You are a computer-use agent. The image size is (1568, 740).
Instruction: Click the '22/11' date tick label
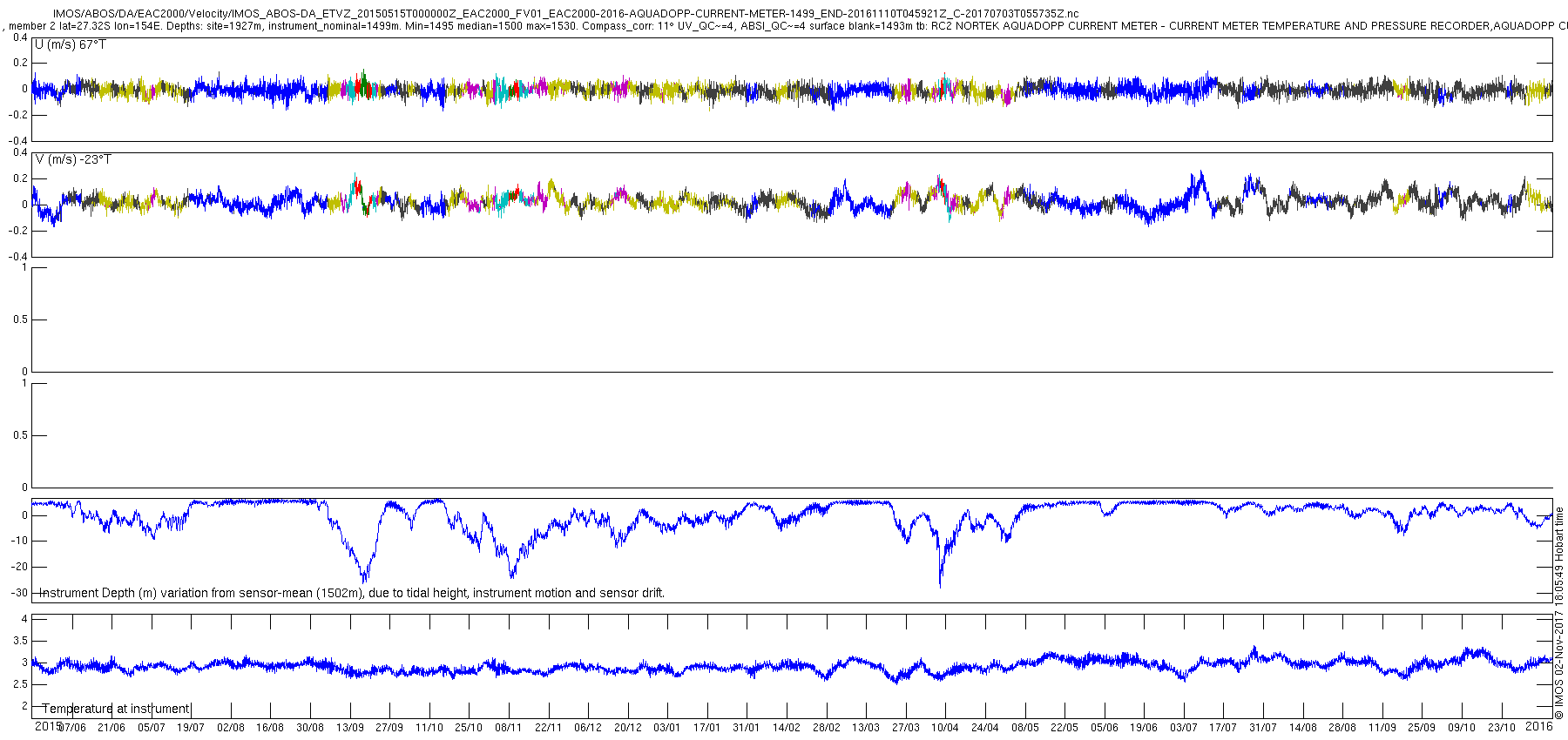coord(548,728)
